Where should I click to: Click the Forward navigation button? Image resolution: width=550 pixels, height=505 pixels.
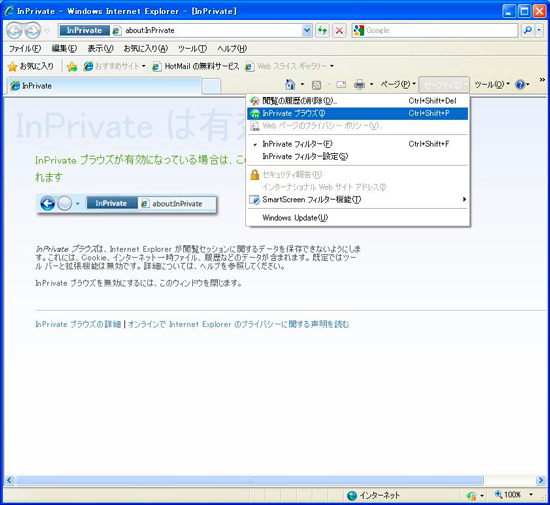pos(33,31)
